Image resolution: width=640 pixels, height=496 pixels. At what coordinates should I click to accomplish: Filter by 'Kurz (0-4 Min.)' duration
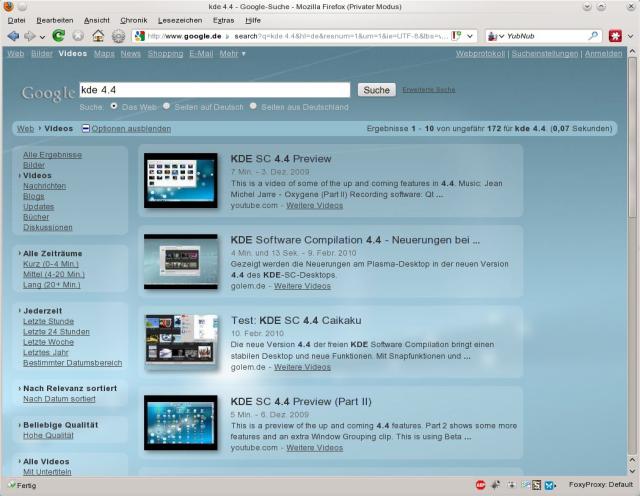tap(51, 264)
